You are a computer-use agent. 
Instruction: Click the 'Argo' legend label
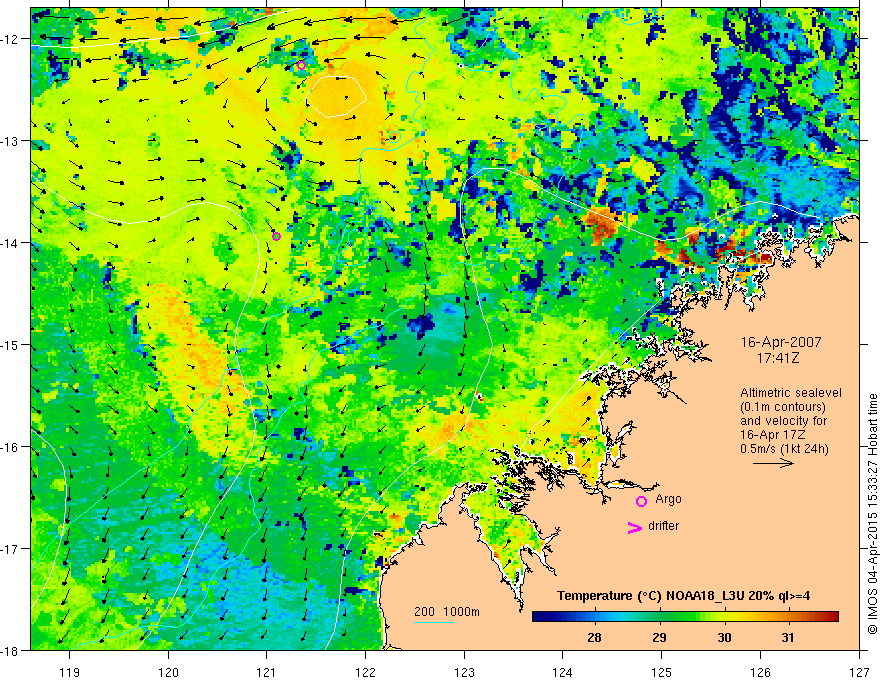[668, 499]
